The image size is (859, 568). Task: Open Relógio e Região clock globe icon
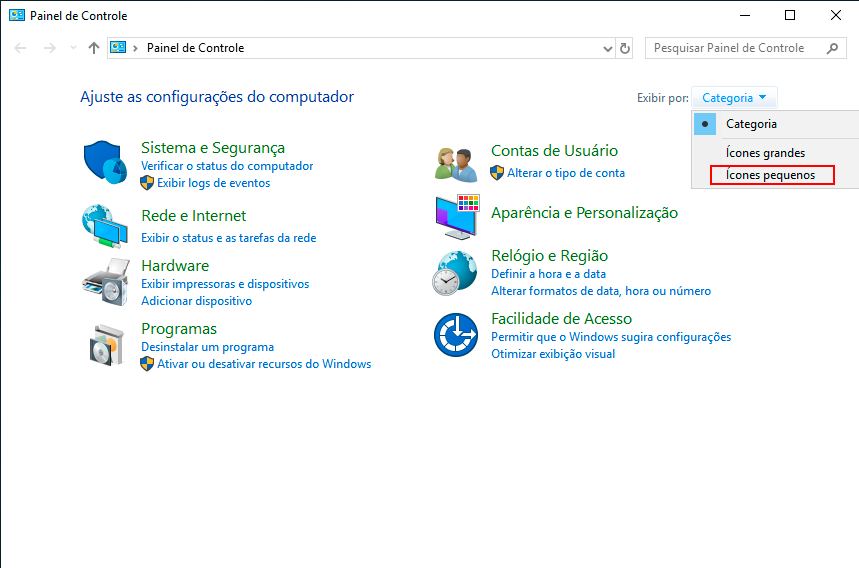coord(455,273)
